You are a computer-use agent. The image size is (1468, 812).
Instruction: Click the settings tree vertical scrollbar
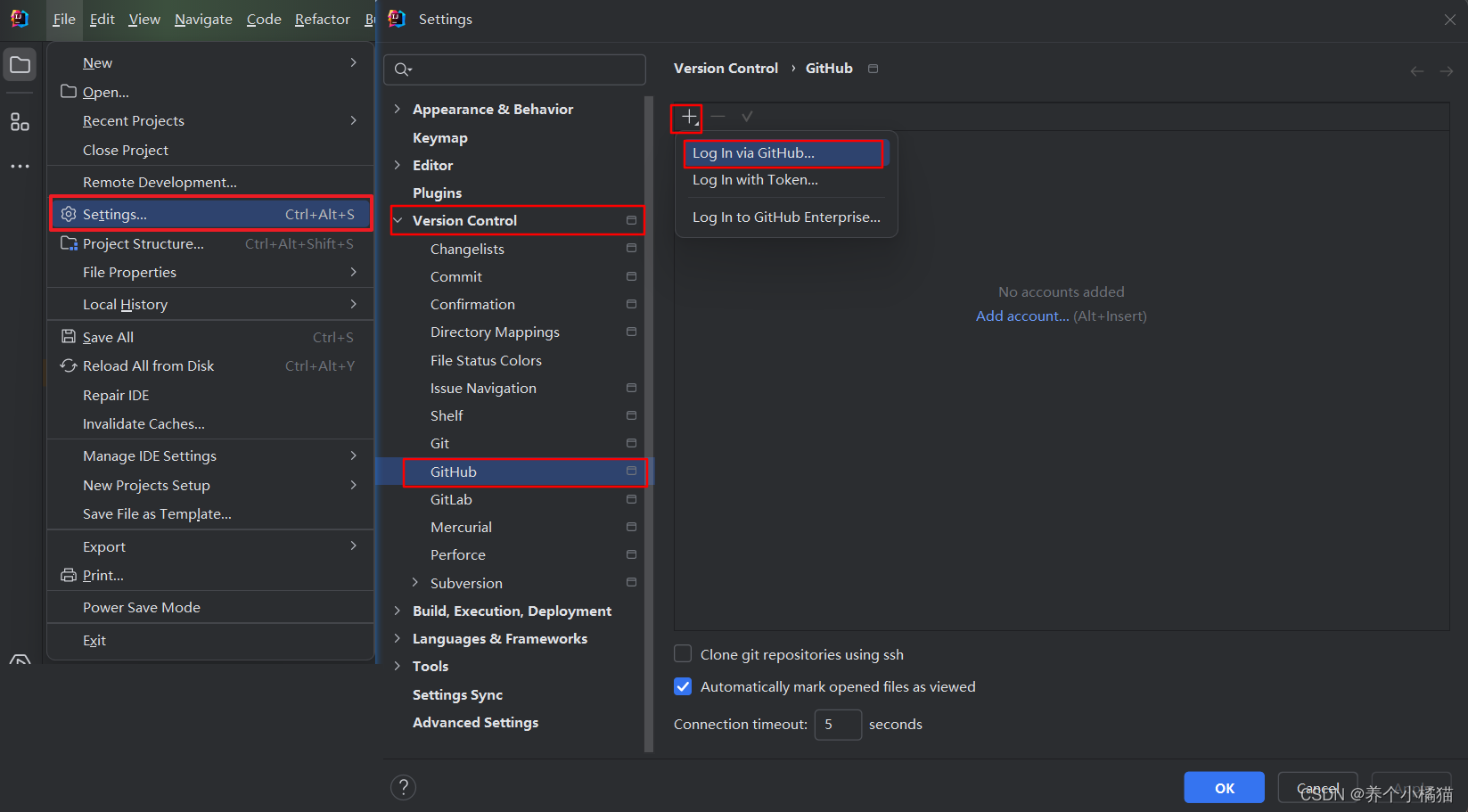[649, 423]
